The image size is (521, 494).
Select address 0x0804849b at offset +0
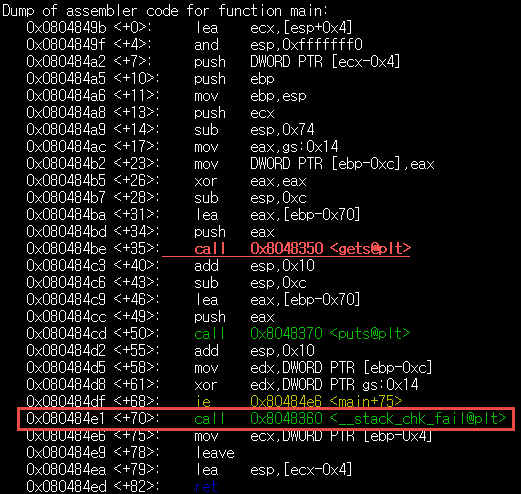click(x=66, y=28)
